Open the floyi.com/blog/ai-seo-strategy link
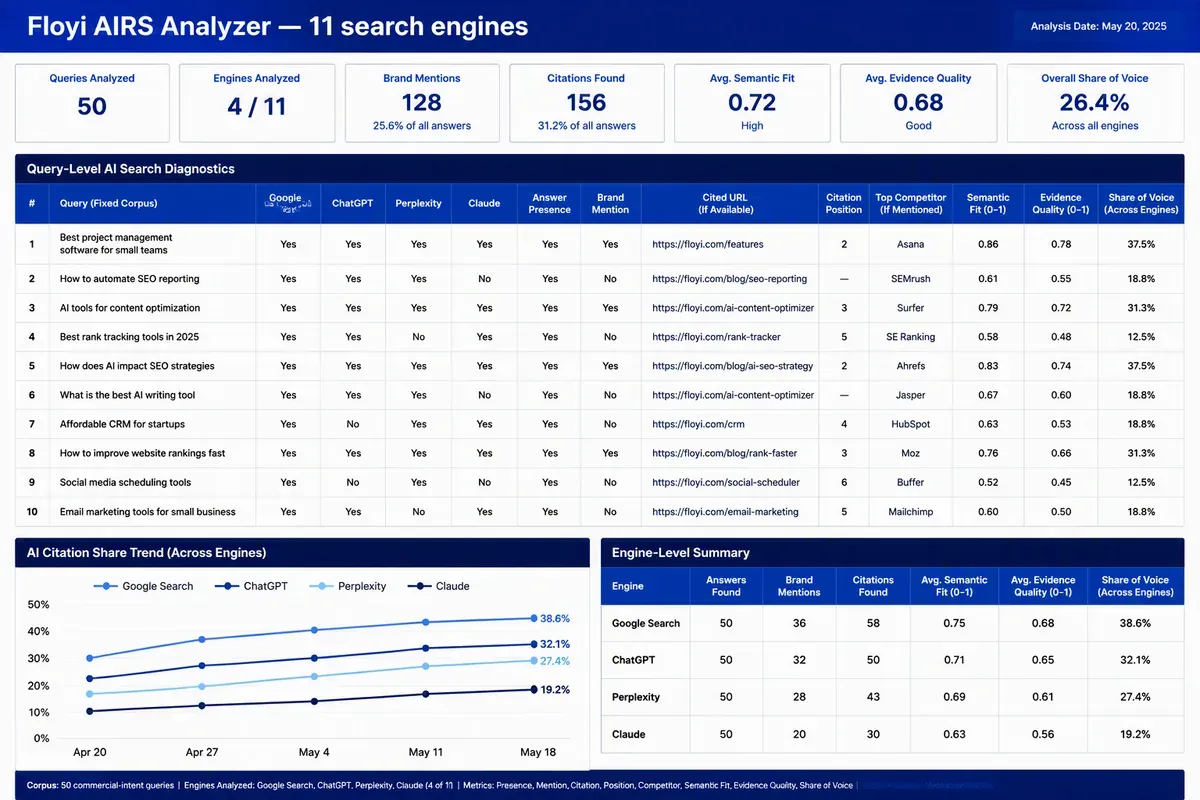The width and height of the screenshot is (1200, 800). click(733, 366)
